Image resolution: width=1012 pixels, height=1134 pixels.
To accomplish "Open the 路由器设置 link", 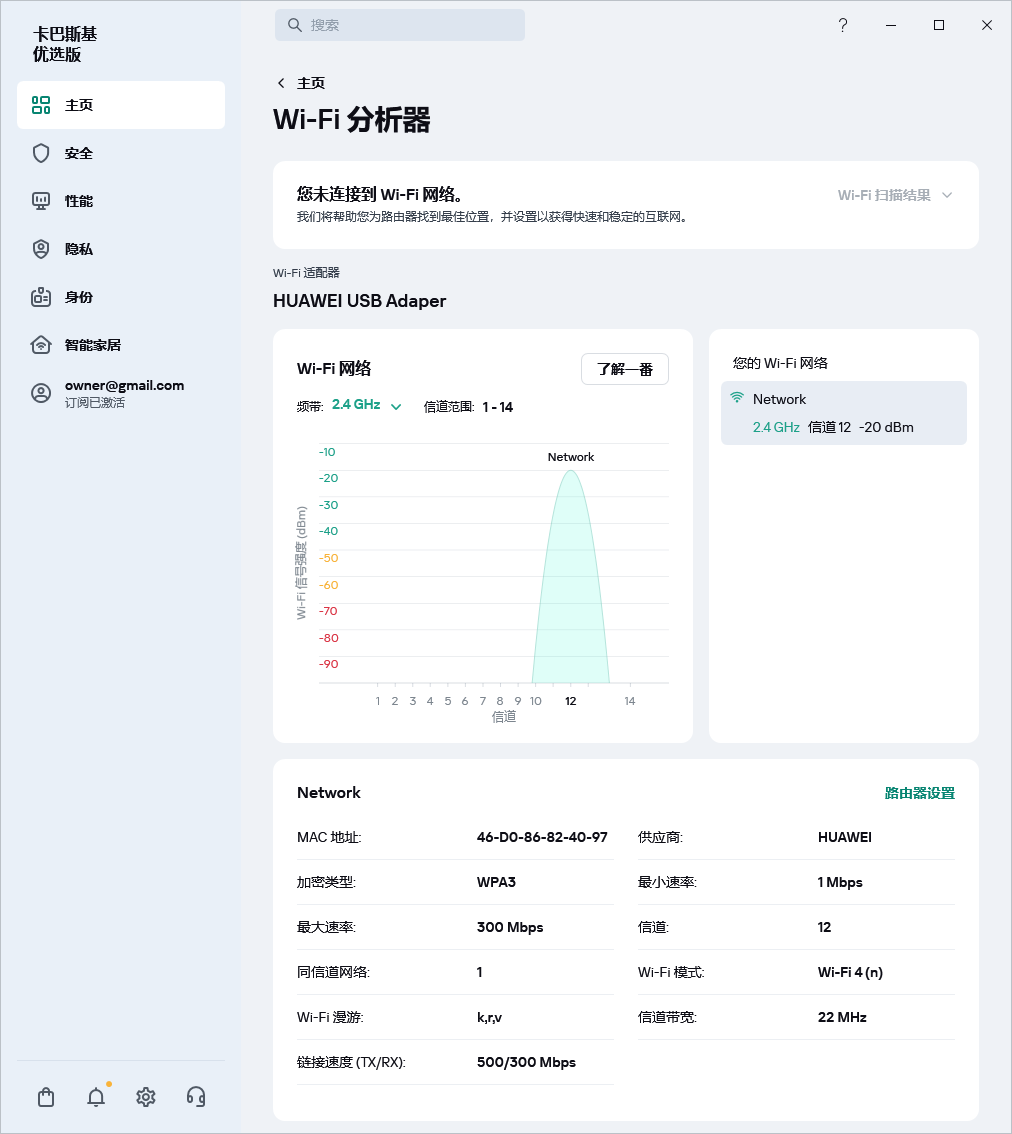I will point(919,793).
